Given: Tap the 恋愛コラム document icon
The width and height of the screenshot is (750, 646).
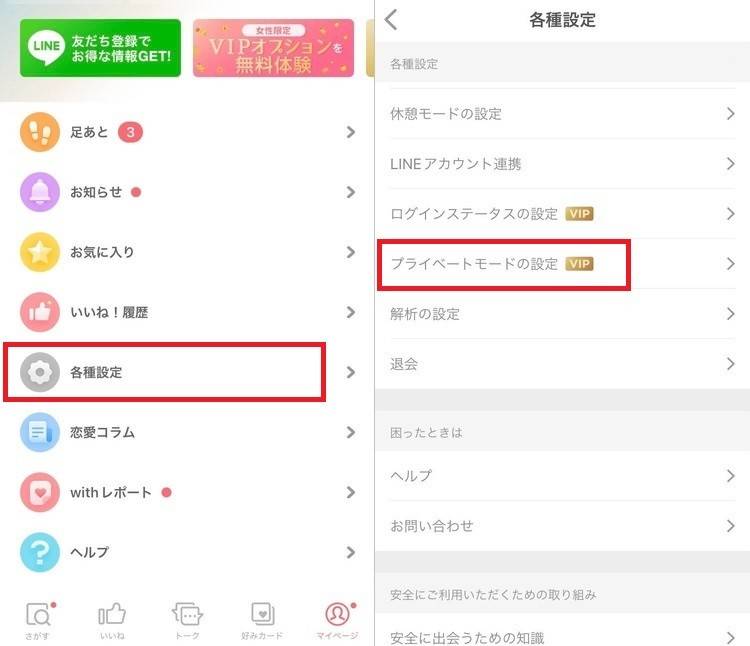Looking at the screenshot, I should click(x=40, y=432).
